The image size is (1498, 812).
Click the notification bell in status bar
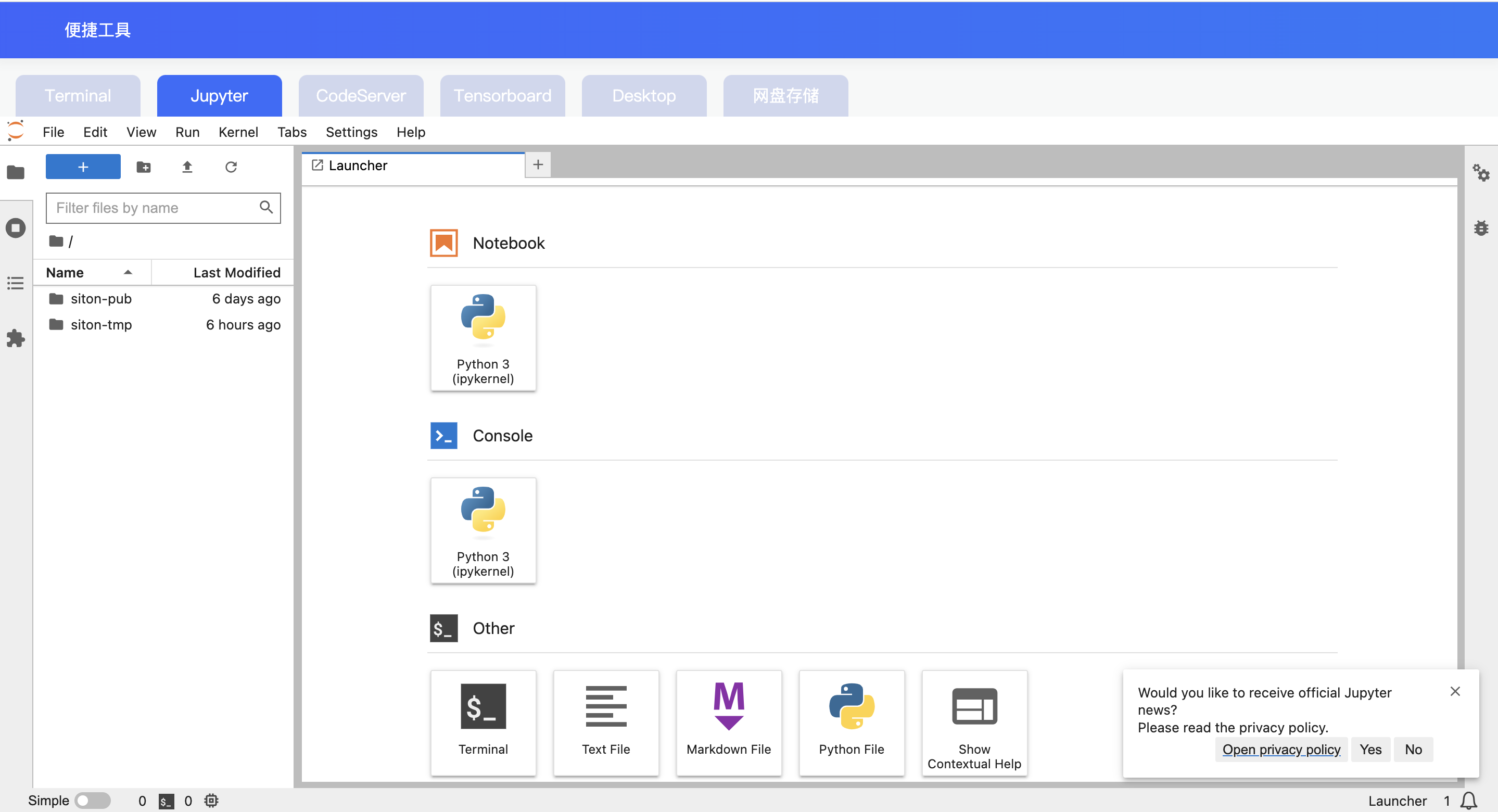pos(1469,801)
